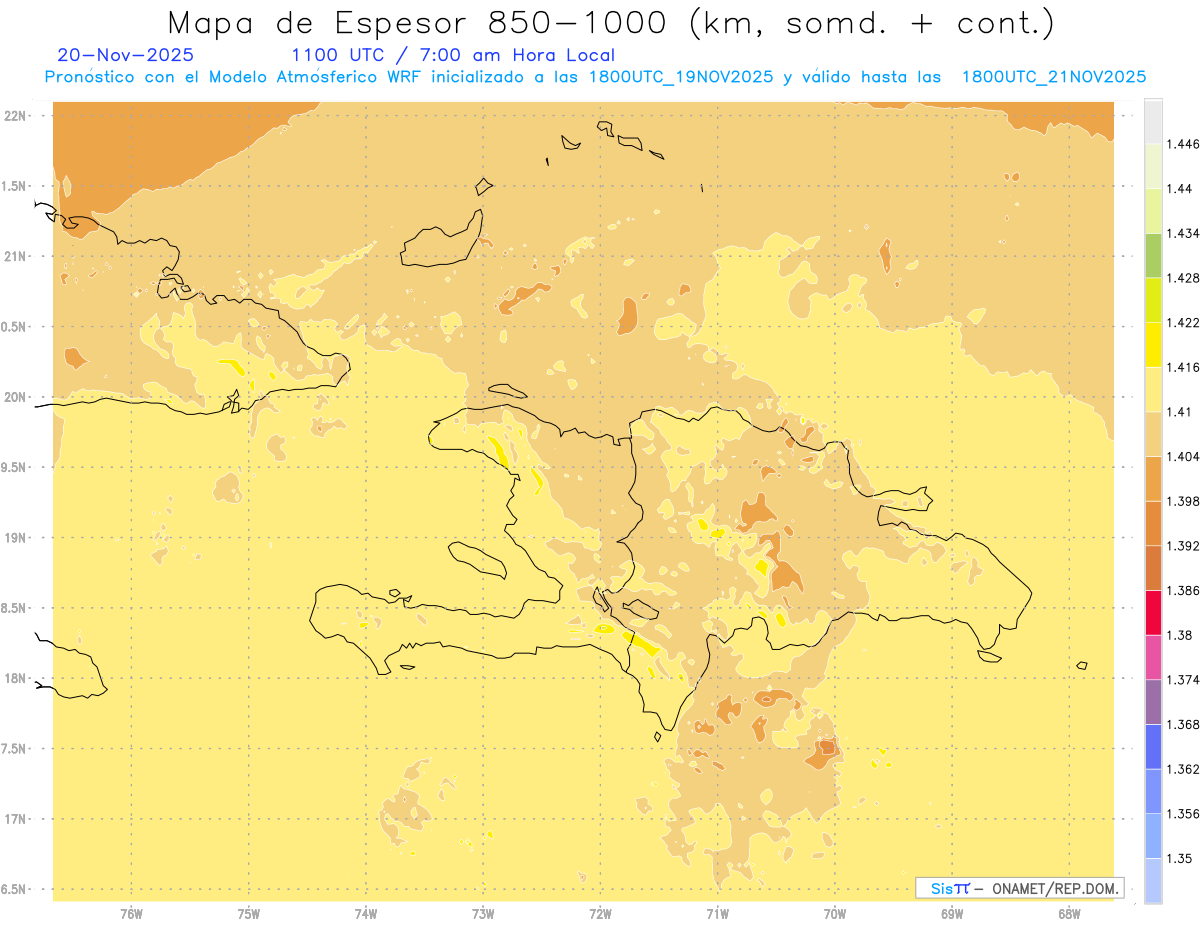Click the '17N' latitude label

[14, 819]
